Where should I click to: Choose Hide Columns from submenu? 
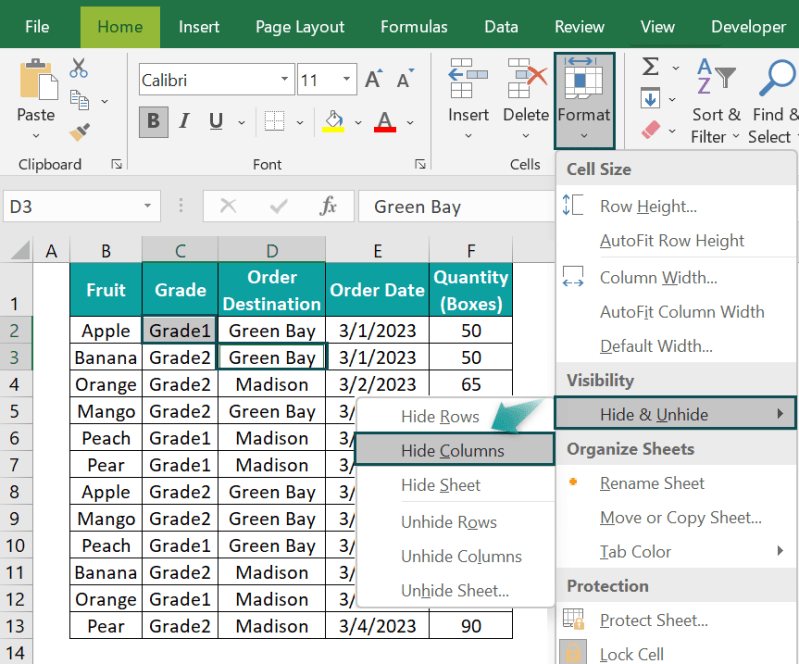point(454,450)
